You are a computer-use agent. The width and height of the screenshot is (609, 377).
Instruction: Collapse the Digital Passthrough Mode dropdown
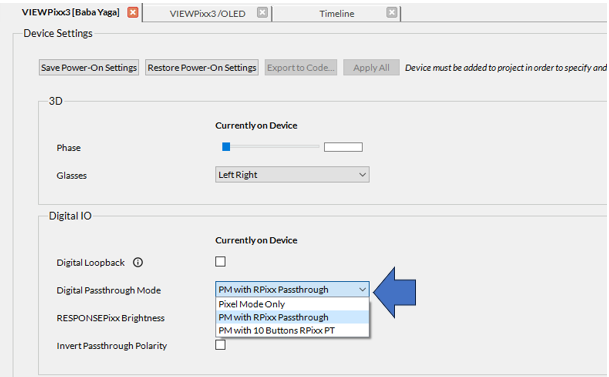[x=292, y=290]
